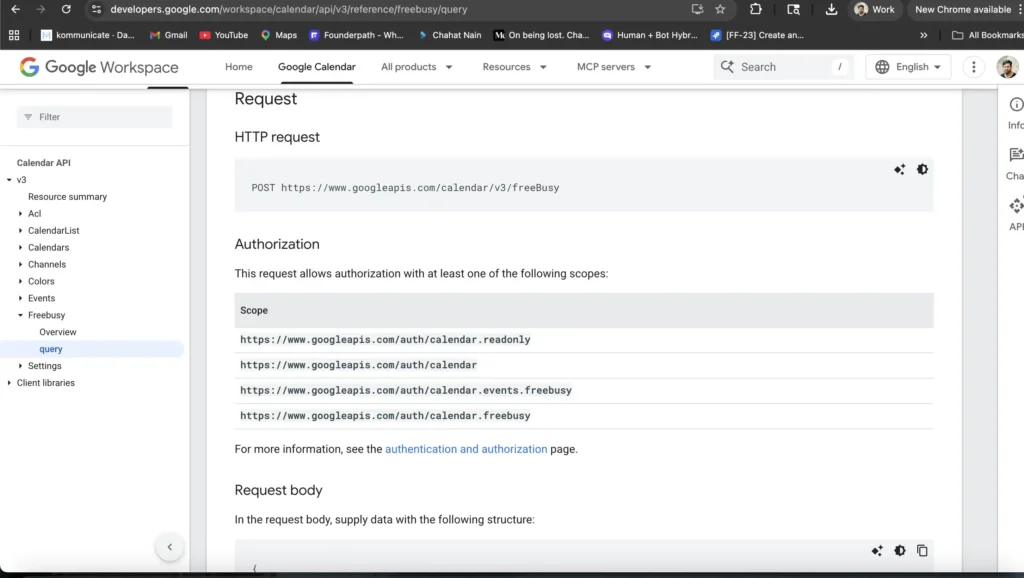Click the authentication and authorization link
1024x578 pixels.
(466, 449)
